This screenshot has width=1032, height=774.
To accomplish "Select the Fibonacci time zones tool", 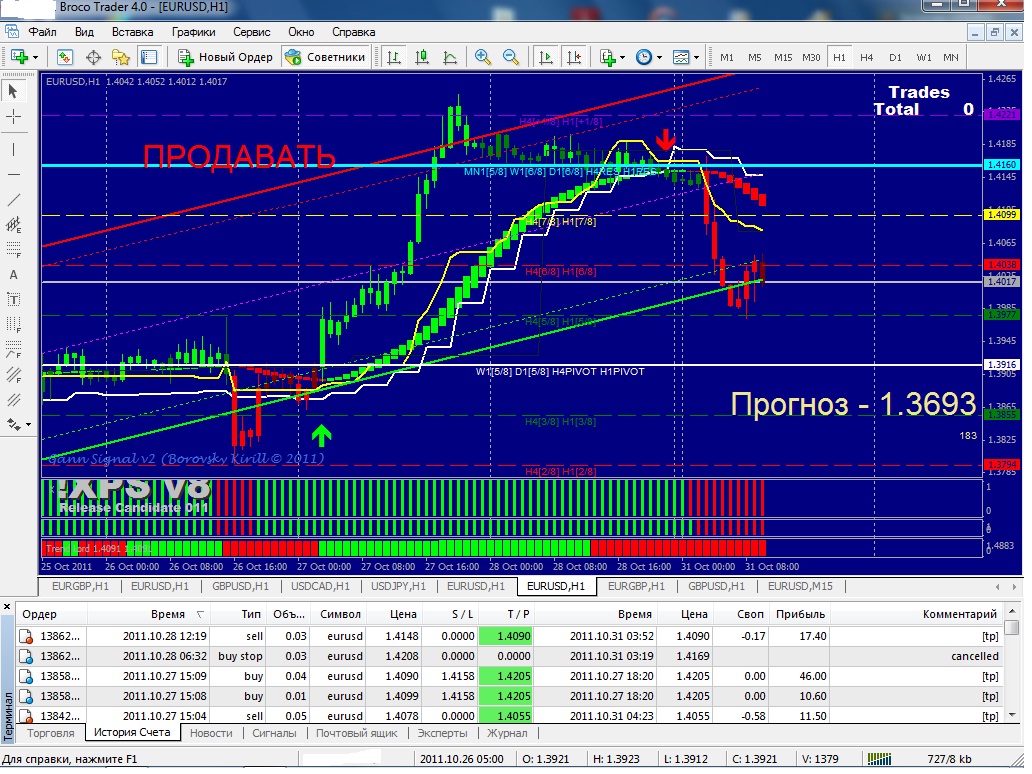I will click(x=13, y=324).
